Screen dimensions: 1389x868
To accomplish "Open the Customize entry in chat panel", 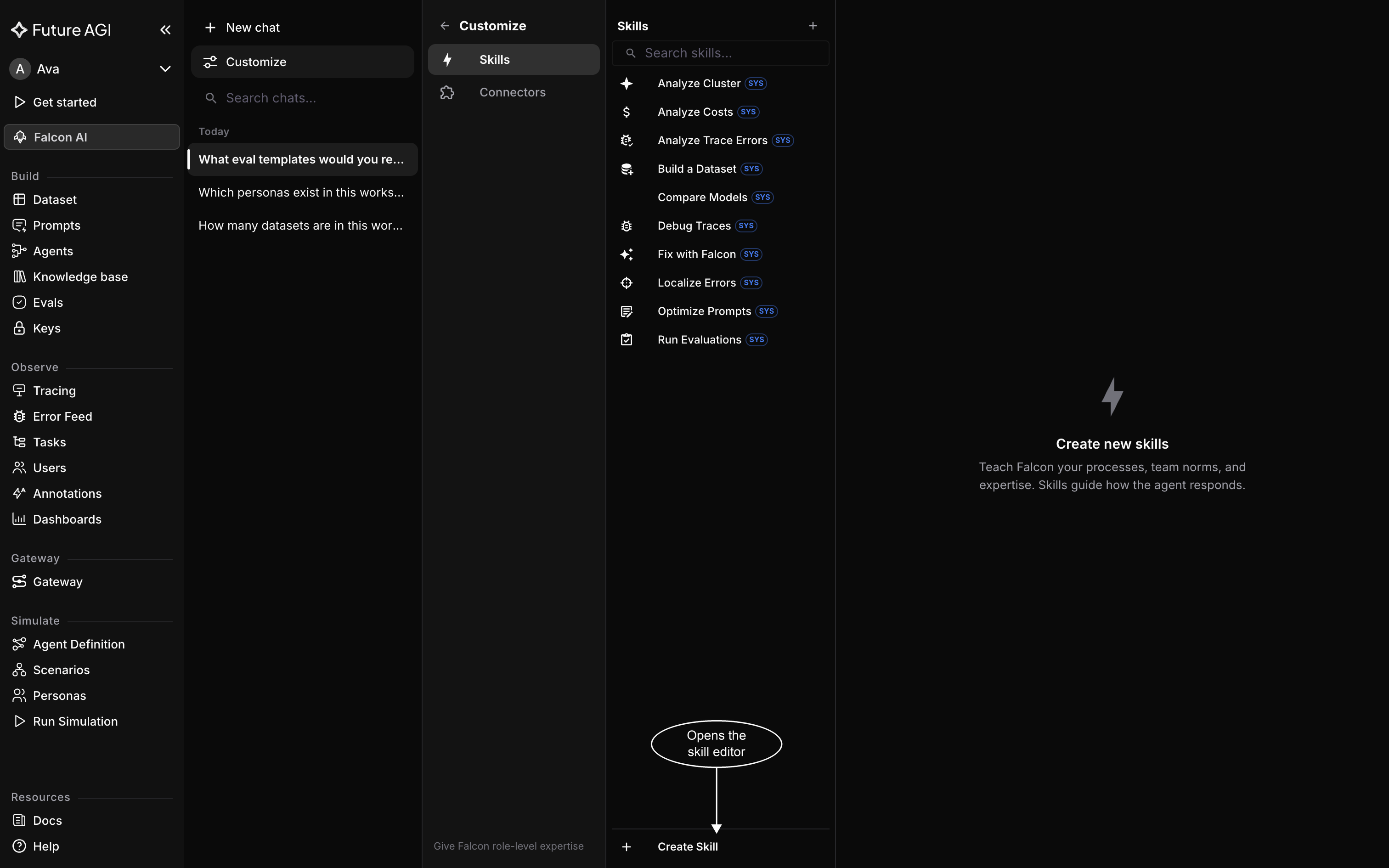I will tap(303, 62).
